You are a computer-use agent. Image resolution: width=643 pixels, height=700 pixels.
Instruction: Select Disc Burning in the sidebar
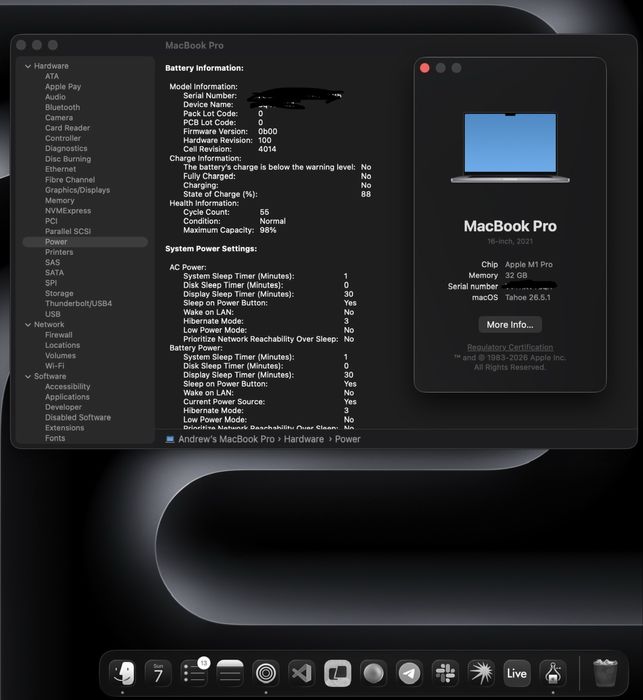[68, 159]
